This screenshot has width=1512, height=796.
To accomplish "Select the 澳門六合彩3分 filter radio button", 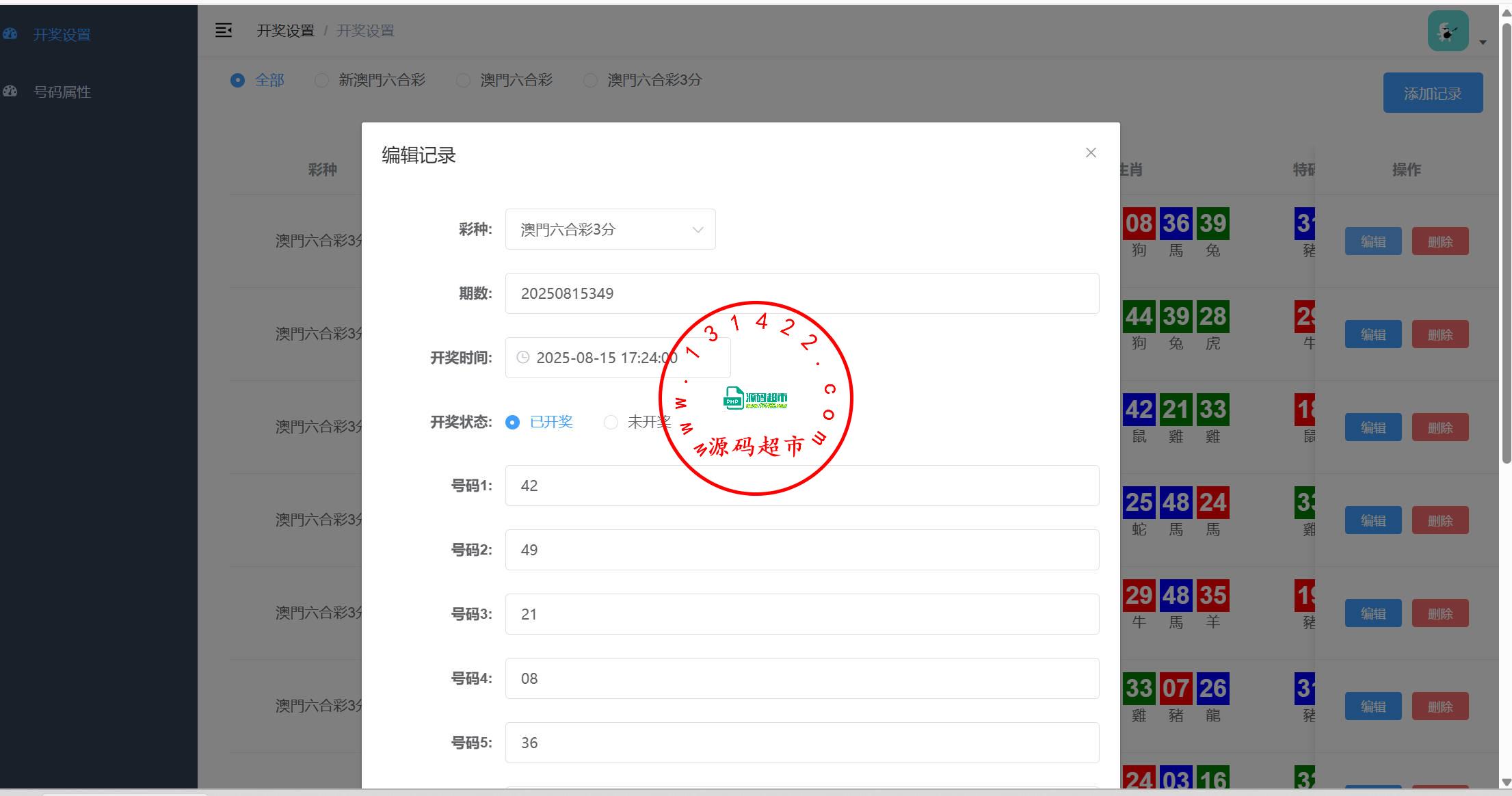I will (x=590, y=81).
